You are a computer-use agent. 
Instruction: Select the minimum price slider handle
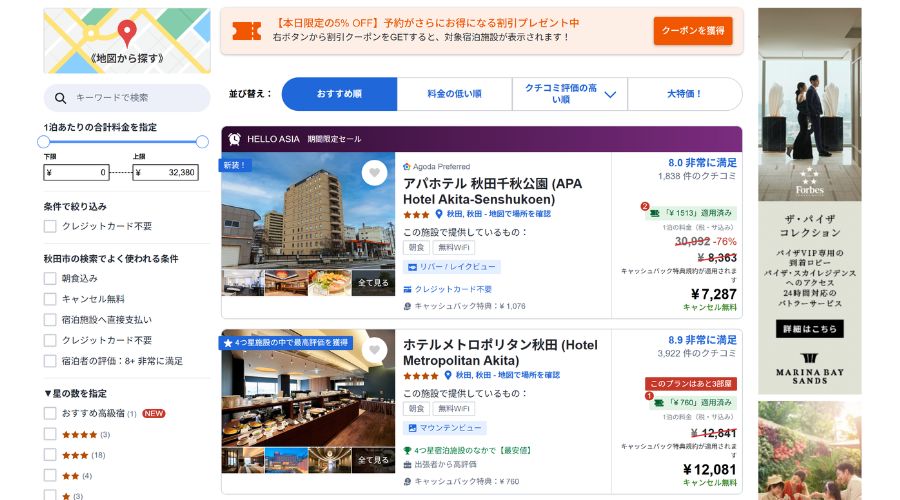(x=44, y=142)
